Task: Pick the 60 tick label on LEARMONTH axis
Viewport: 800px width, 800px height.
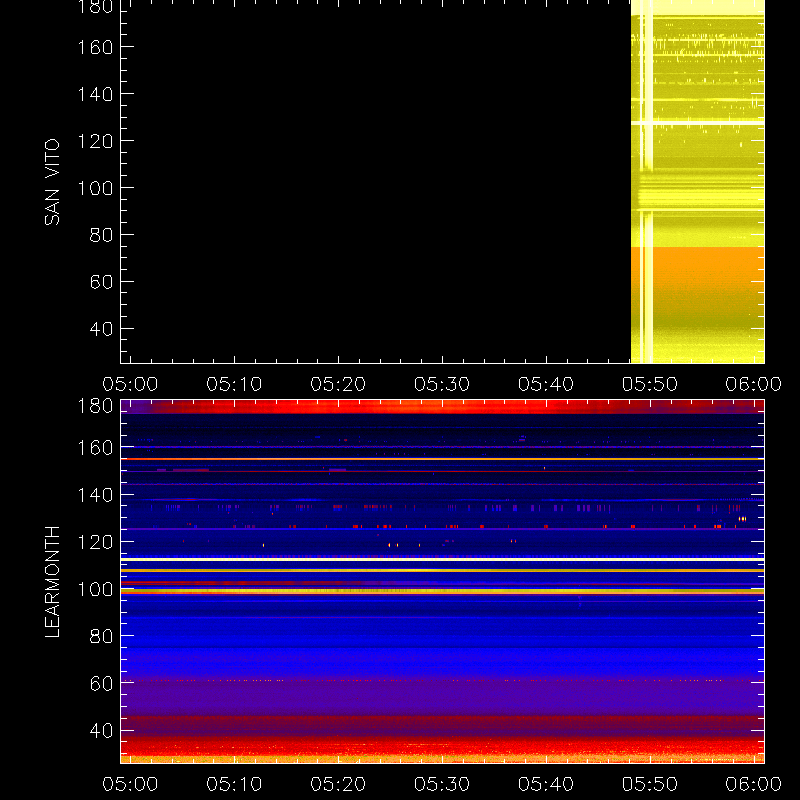Action: pyautogui.click(x=101, y=684)
